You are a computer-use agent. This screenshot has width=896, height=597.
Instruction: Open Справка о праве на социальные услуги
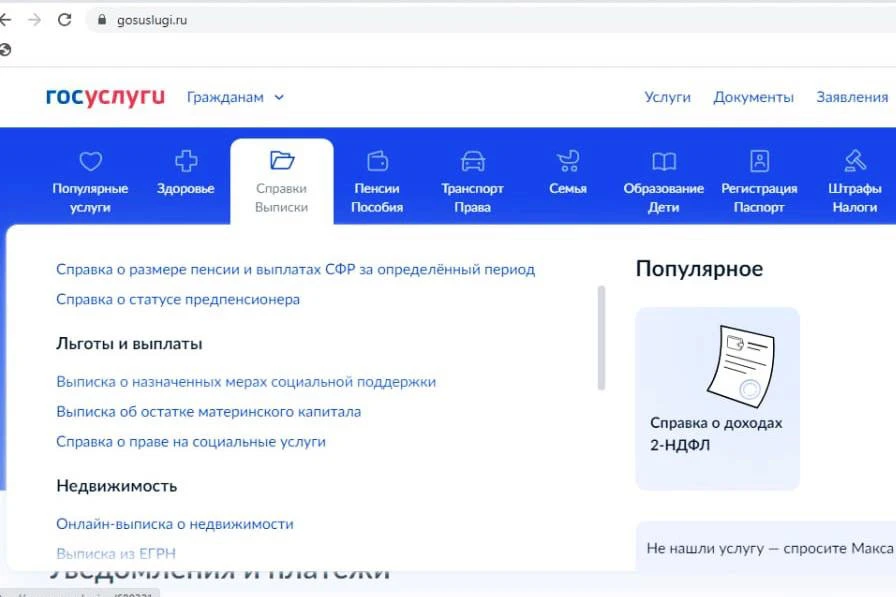[x=191, y=442]
